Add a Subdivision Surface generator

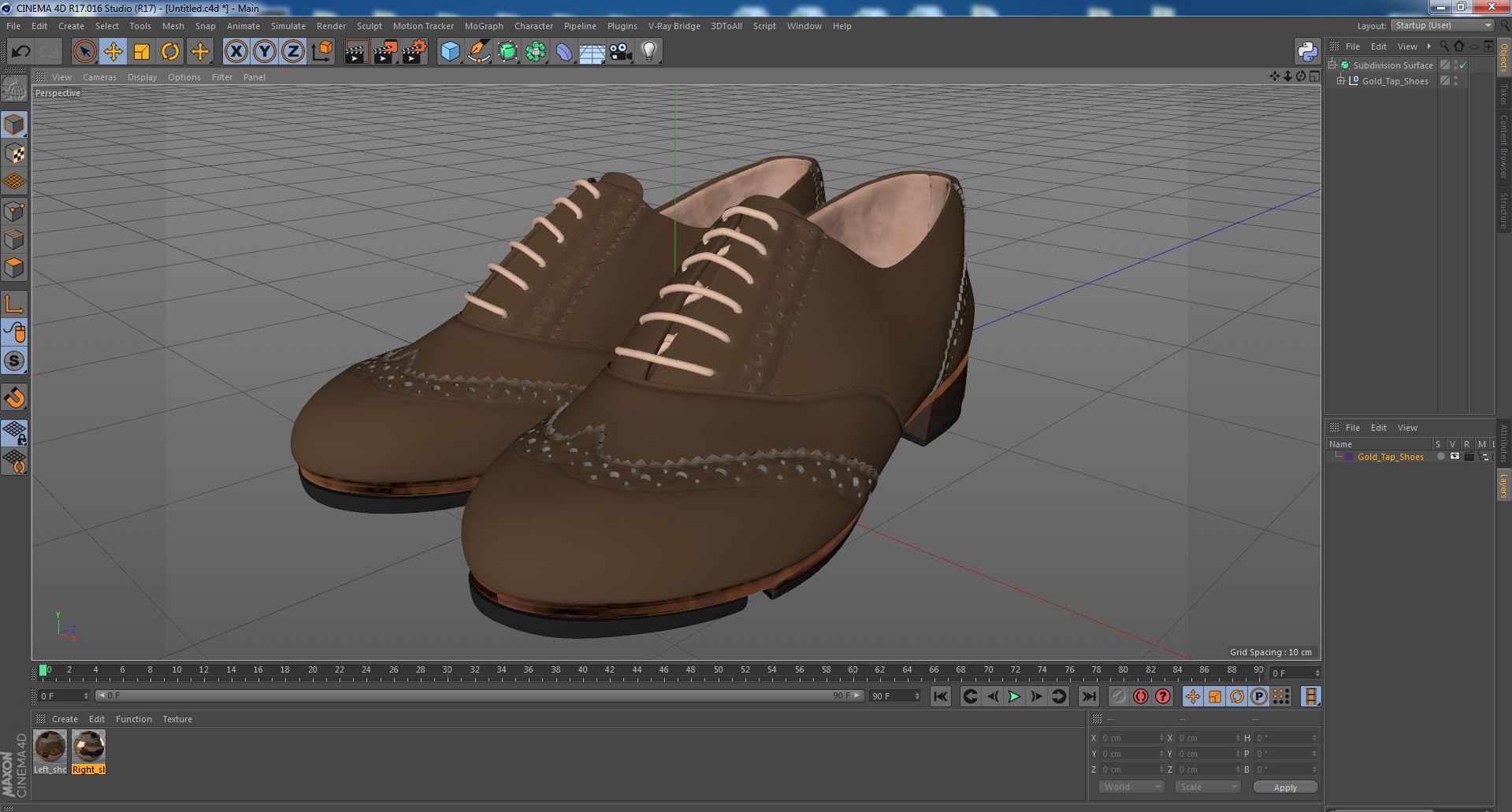507,52
